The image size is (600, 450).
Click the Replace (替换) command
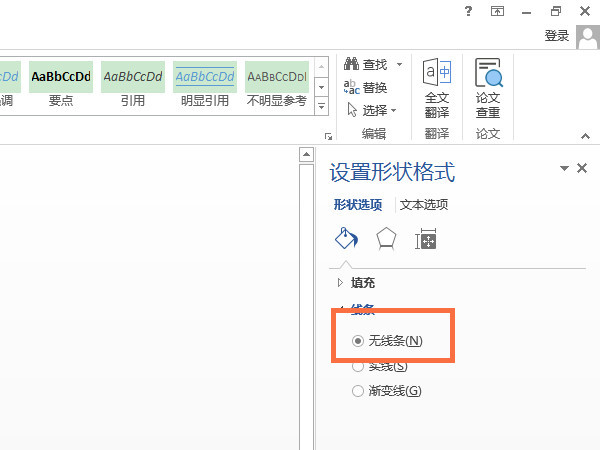click(x=365, y=88)
